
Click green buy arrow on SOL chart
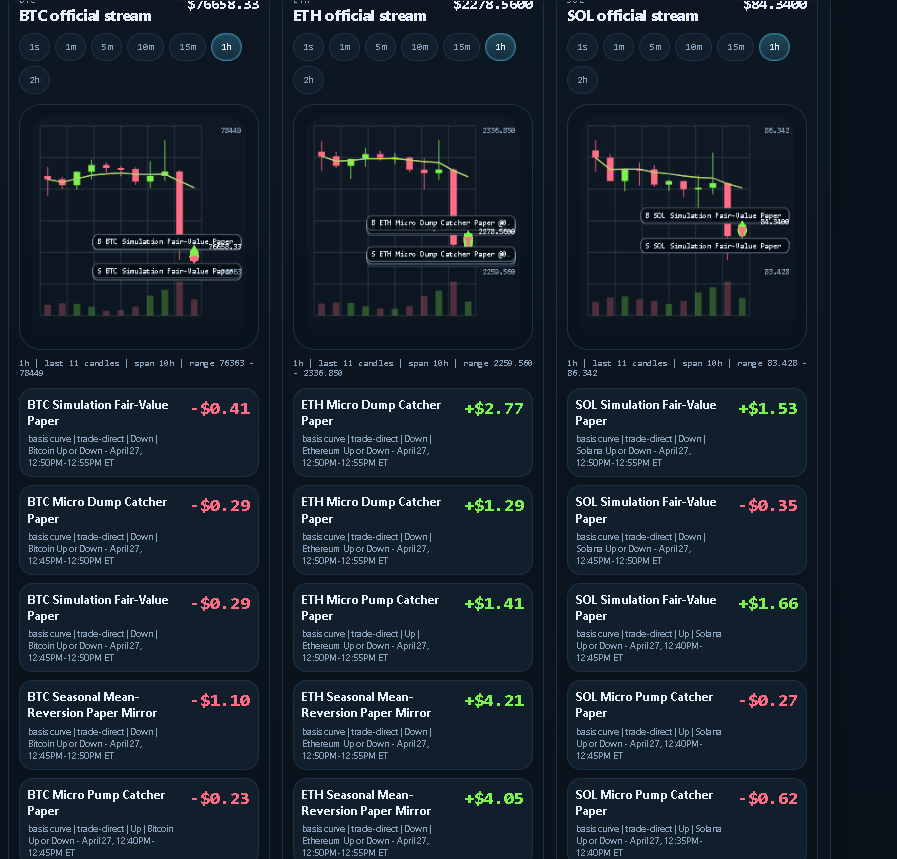(742, 229)
